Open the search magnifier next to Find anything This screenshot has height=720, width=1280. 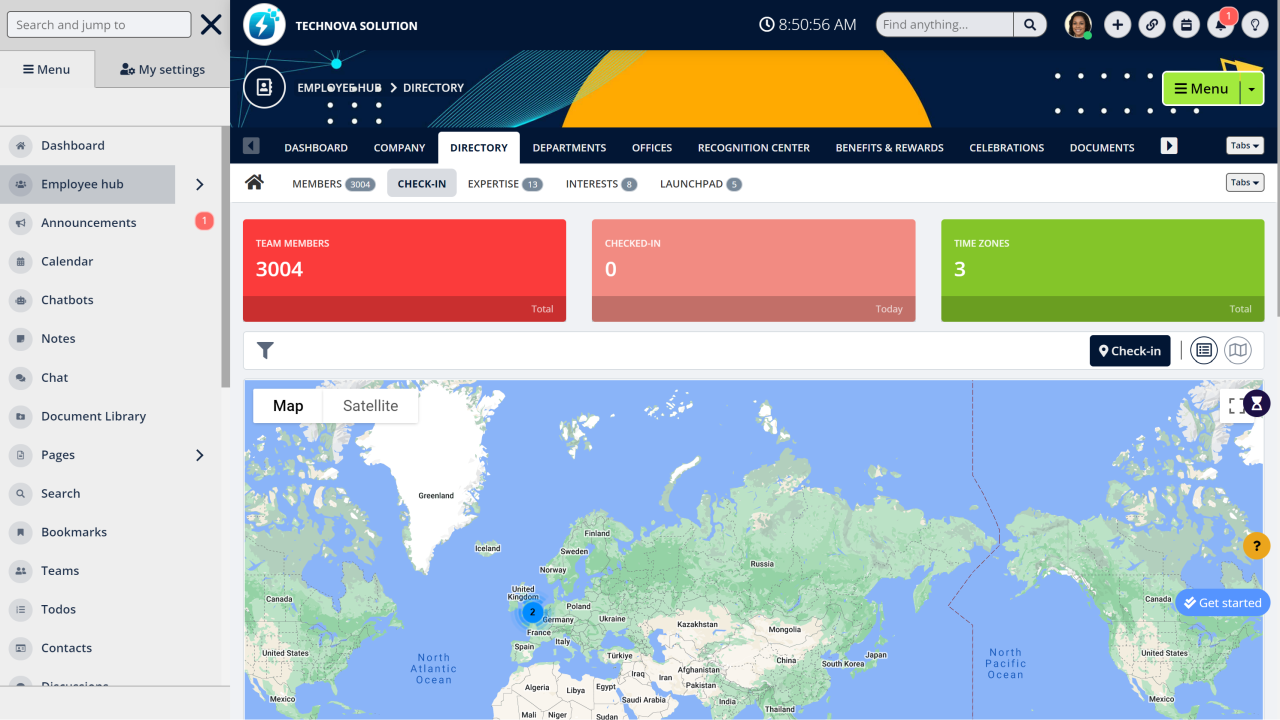point(1030,24)
